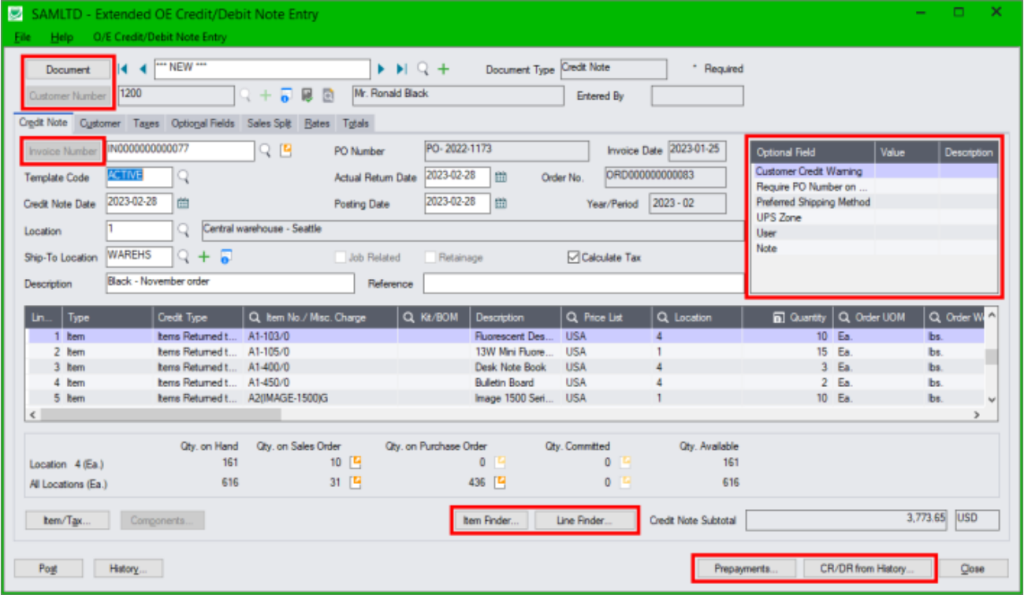The image size is (1024, 595).
Task: Click the Item/Tax button
Action: [x=67, y=521]
